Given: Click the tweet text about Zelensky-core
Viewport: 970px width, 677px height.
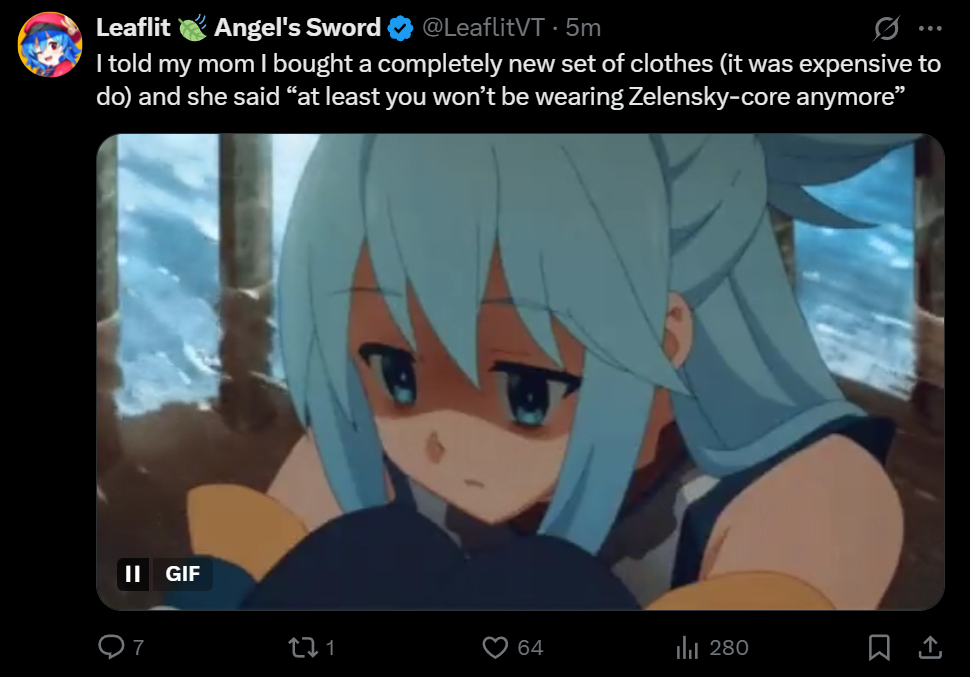Looking at the screenshot, I should tap(518, 80).
